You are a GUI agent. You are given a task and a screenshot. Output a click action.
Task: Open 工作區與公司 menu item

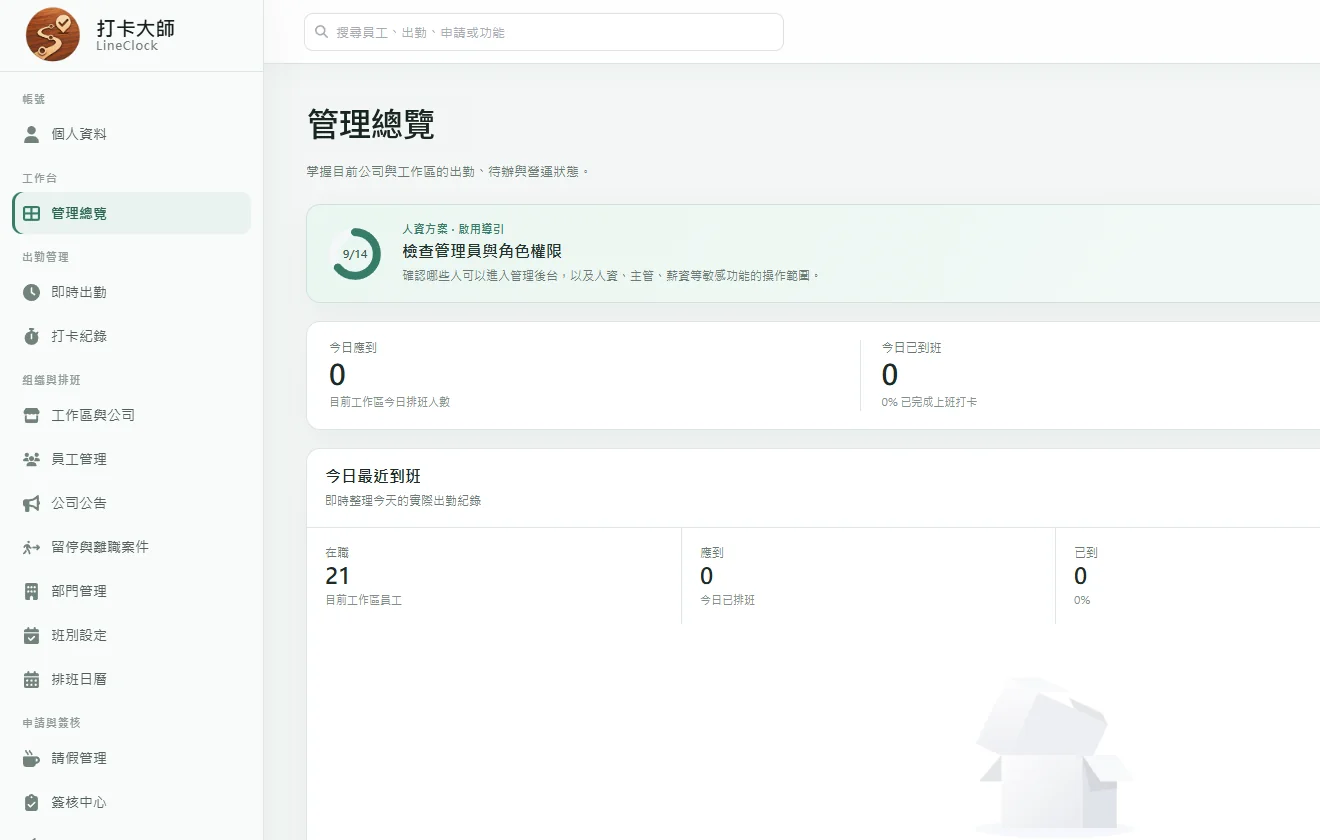tap(132, 415)
